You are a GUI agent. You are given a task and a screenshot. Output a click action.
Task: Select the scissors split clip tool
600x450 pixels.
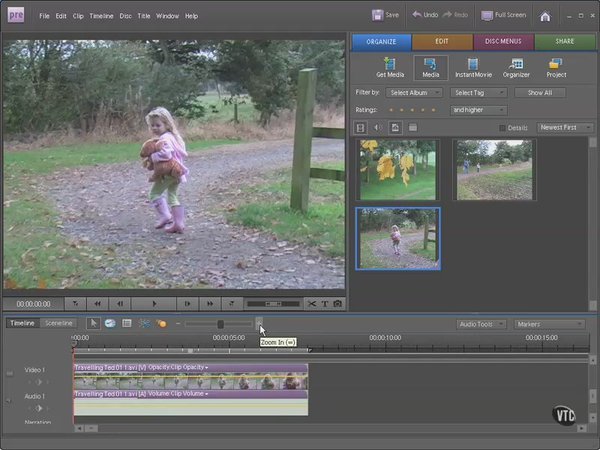[x=312, y=303]
